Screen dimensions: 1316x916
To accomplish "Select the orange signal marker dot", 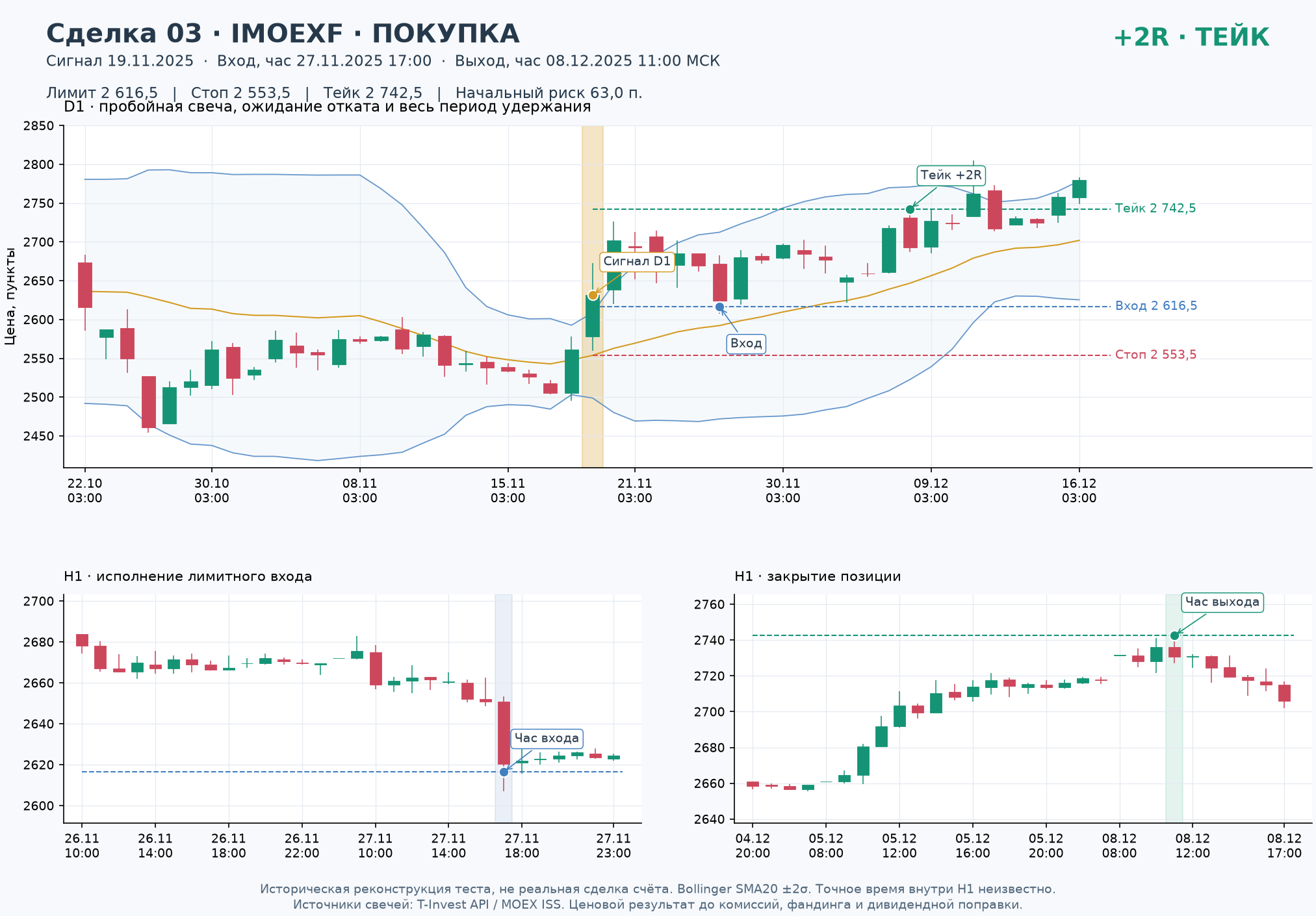I will pyautogui.click(x=593, y=296).
